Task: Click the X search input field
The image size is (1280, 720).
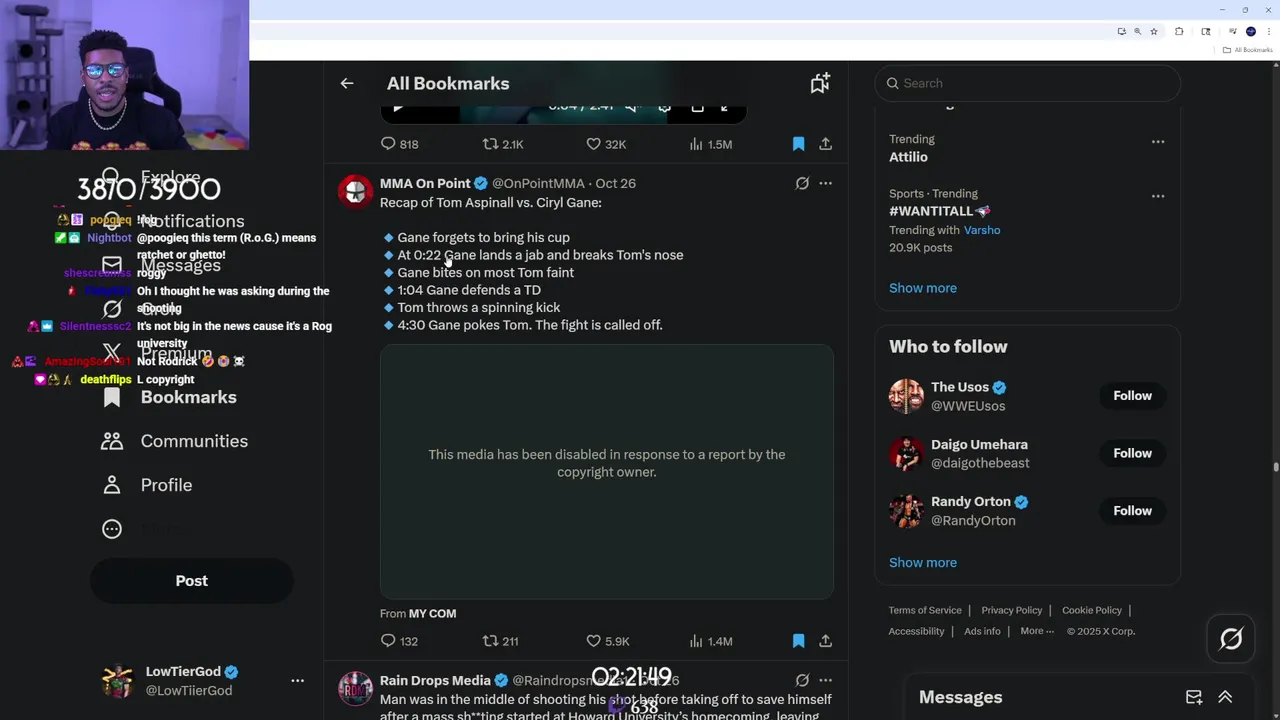Action: coord(1027,83)
